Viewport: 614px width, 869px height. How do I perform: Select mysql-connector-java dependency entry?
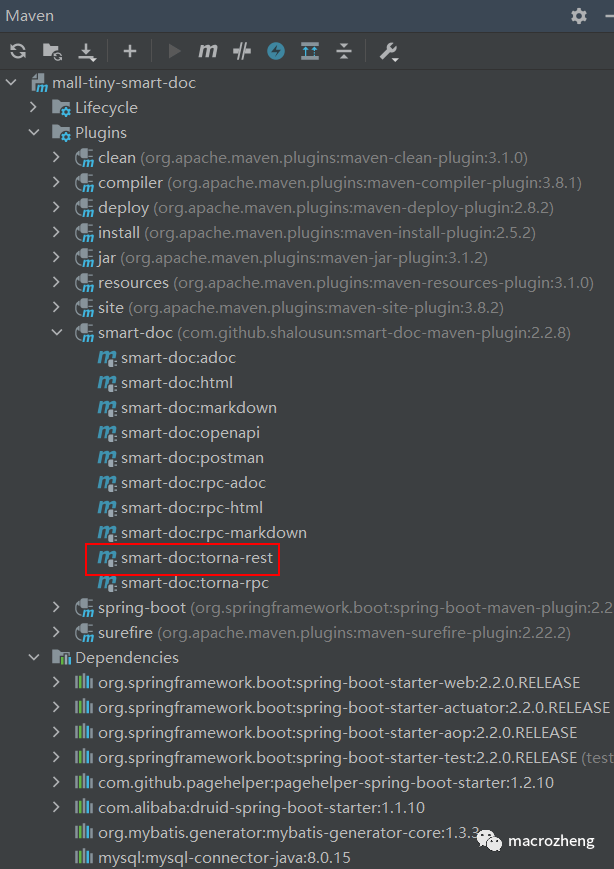coord(224,857)
